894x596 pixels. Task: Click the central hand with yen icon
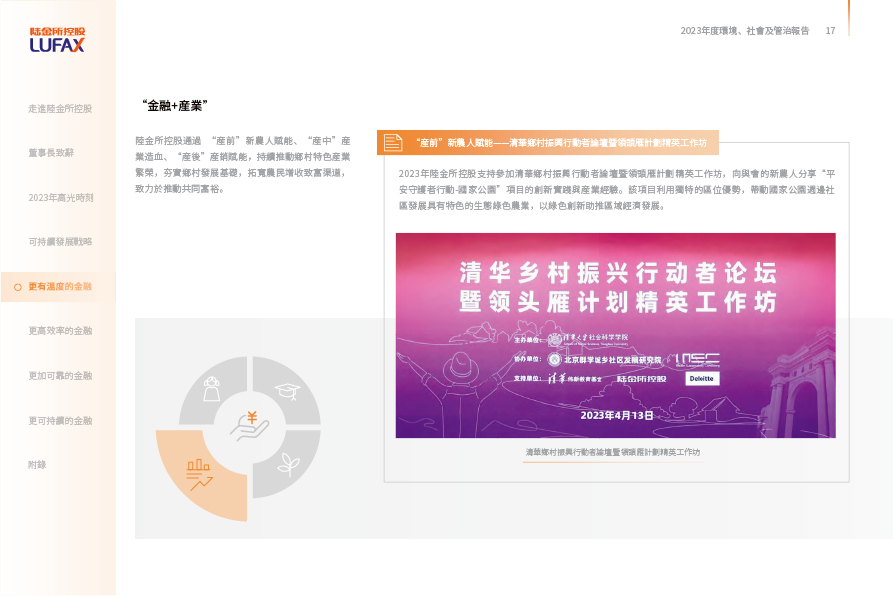(249, 426)
